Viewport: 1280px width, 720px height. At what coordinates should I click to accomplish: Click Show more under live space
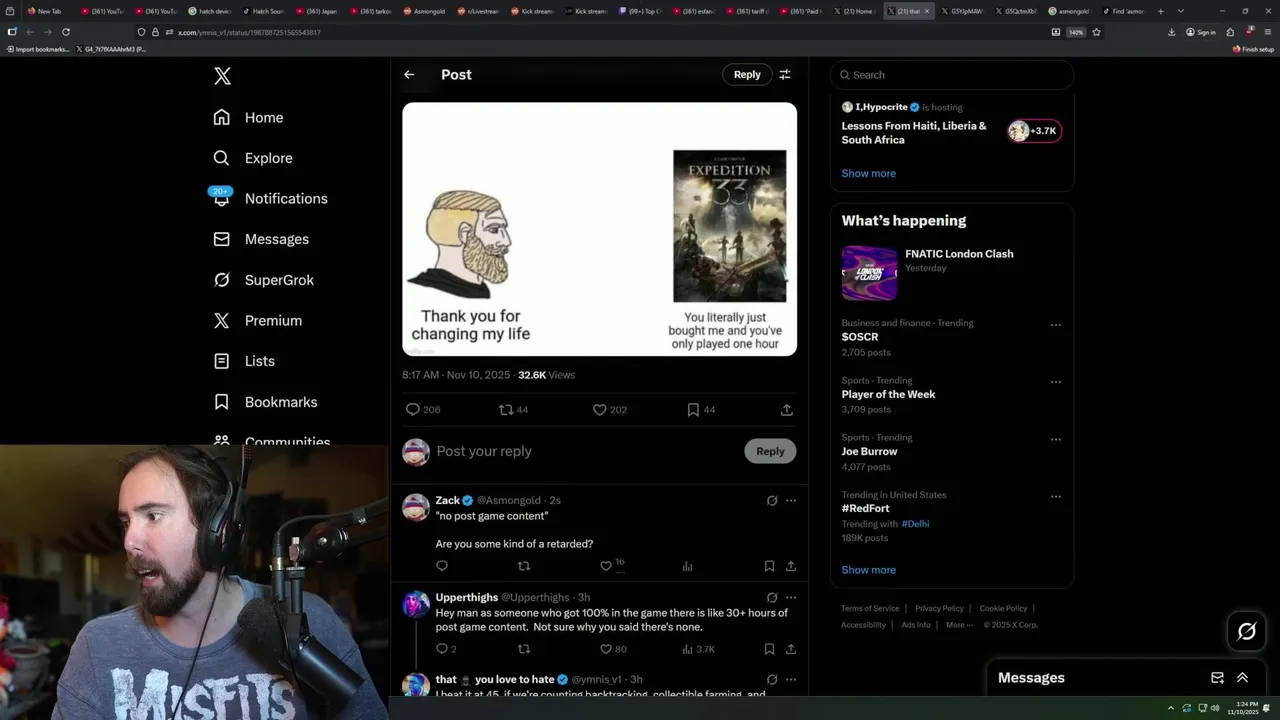click(868, 173)
